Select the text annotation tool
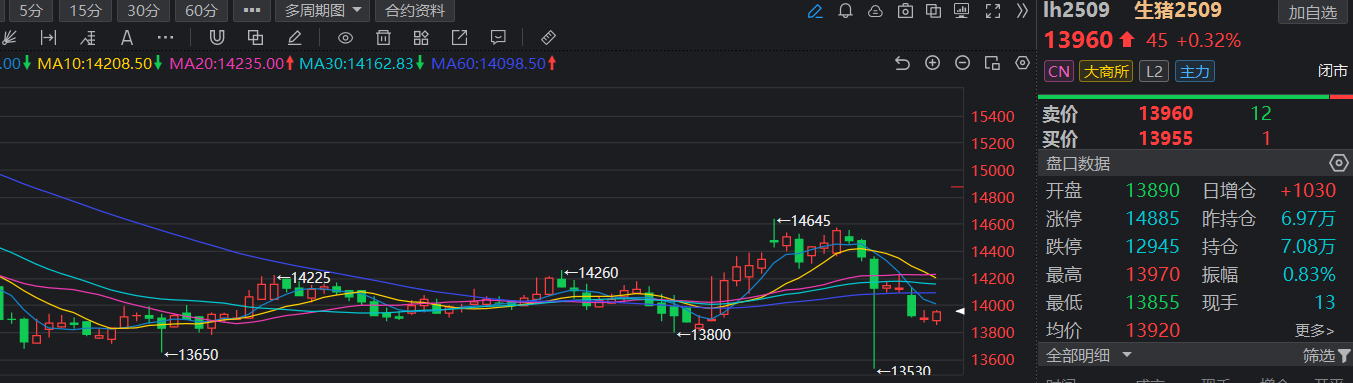Image resolution: width=1353 pixels, height=383 pixels. pos(127,38)
